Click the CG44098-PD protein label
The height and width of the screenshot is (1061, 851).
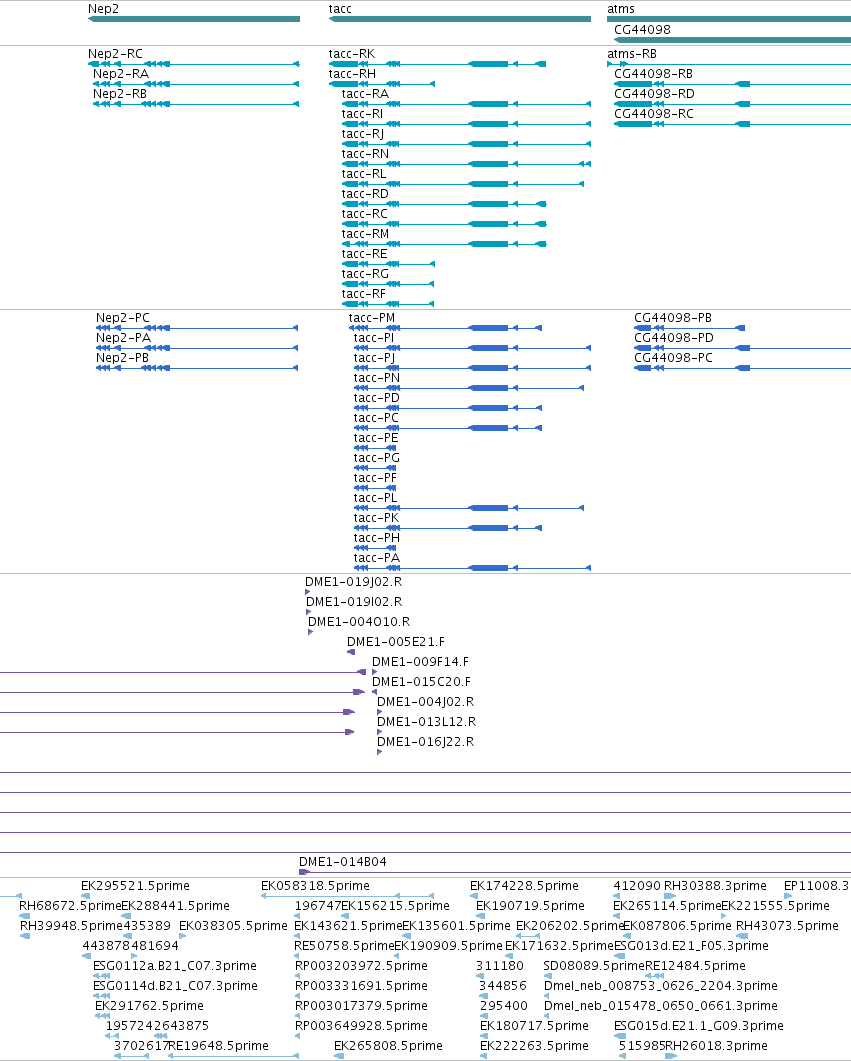[x=674, y=338]
